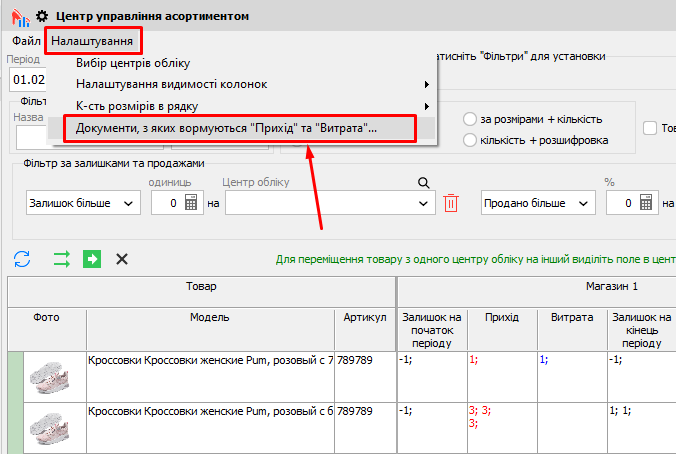Image resolution: width=676 pixels, height=454 pixels.
Task: Open the Файл menu
Action: [26, 40]
